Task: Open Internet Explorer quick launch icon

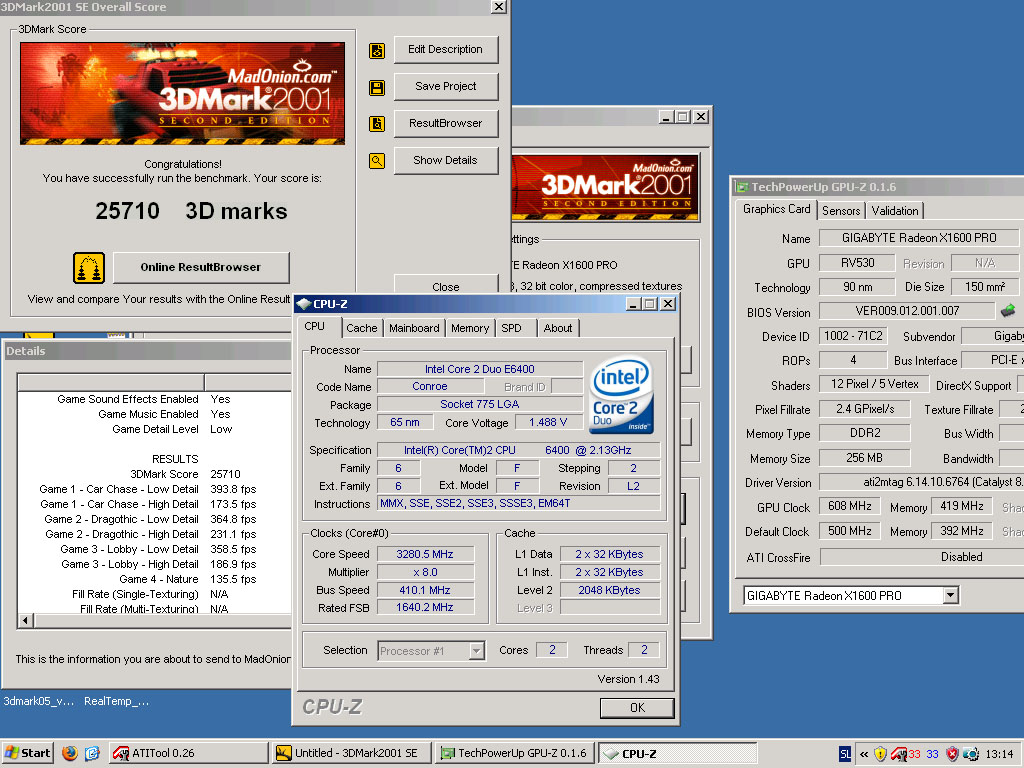Action: tap(92, 753)
